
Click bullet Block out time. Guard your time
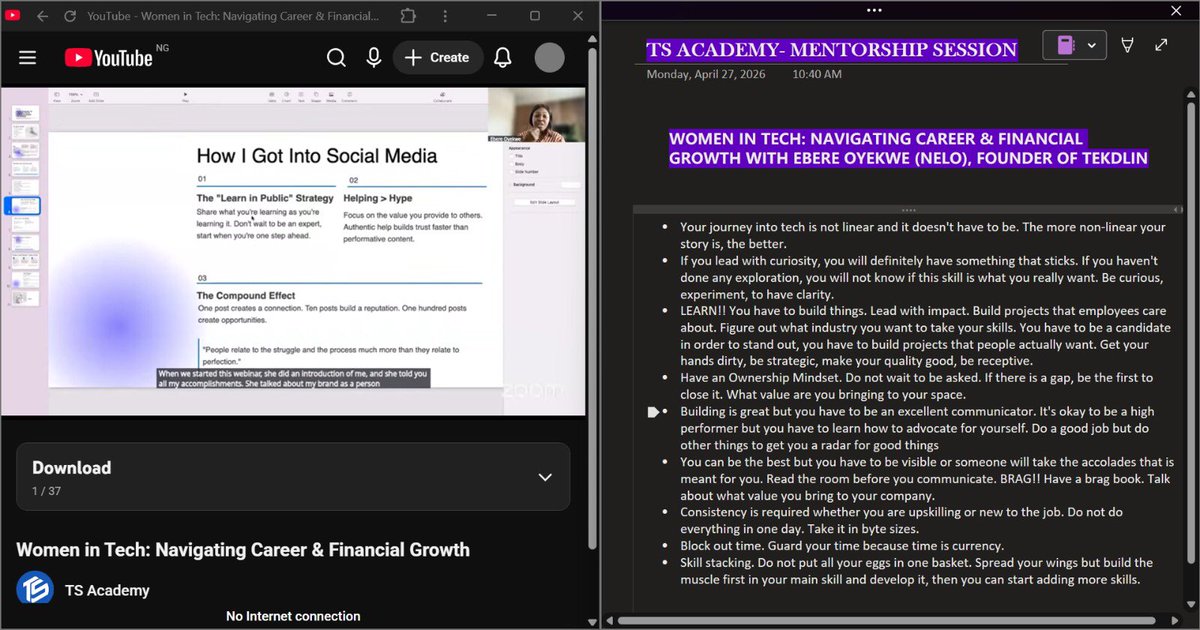840,546
